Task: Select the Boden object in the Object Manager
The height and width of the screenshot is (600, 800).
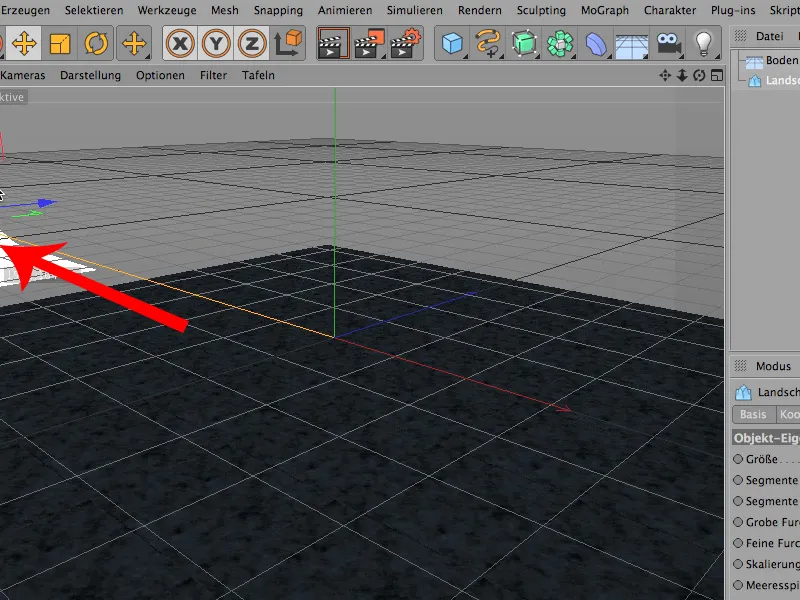Action: click(780, 60)
